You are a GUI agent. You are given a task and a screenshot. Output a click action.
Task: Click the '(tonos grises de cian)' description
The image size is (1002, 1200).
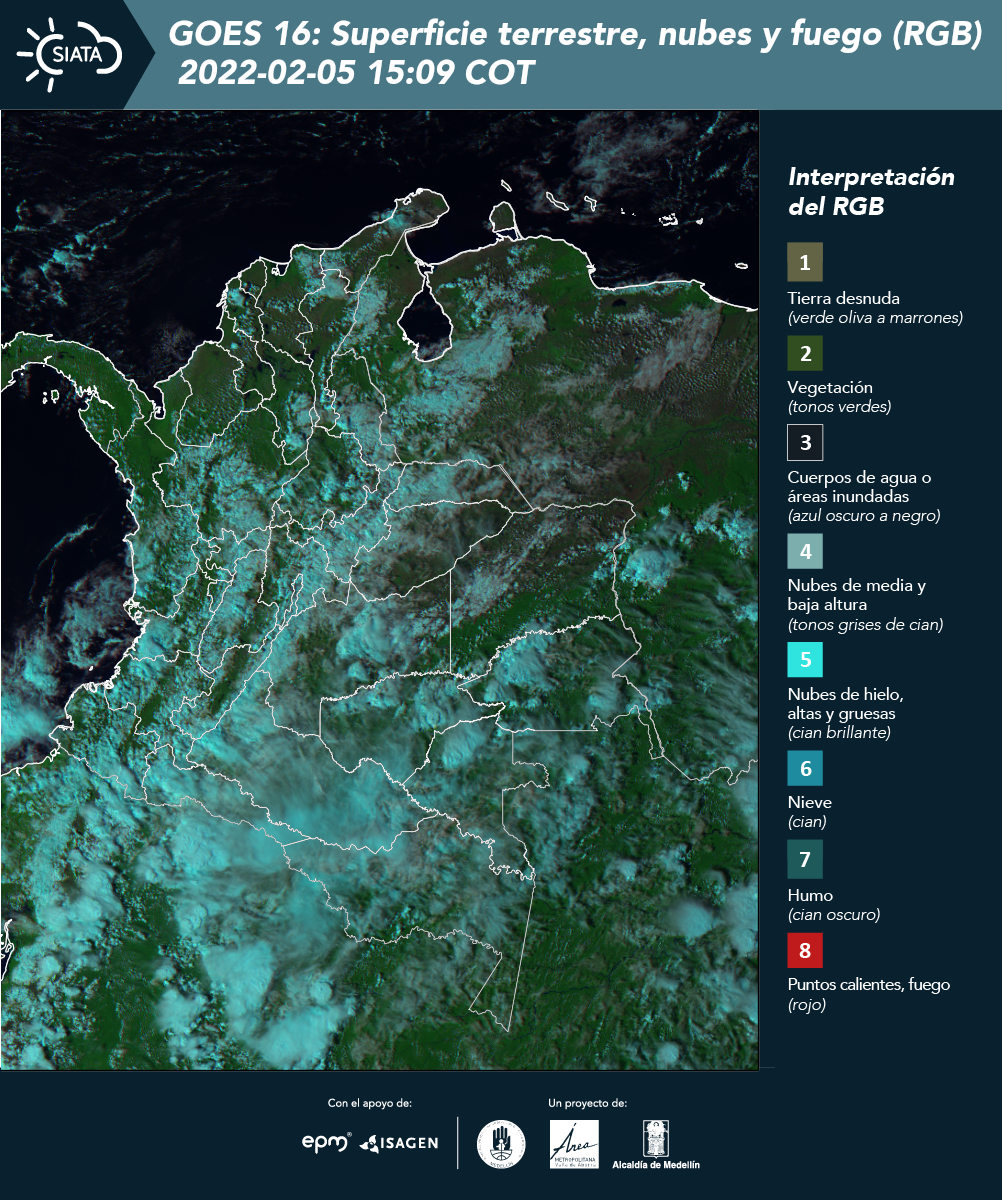865,625
